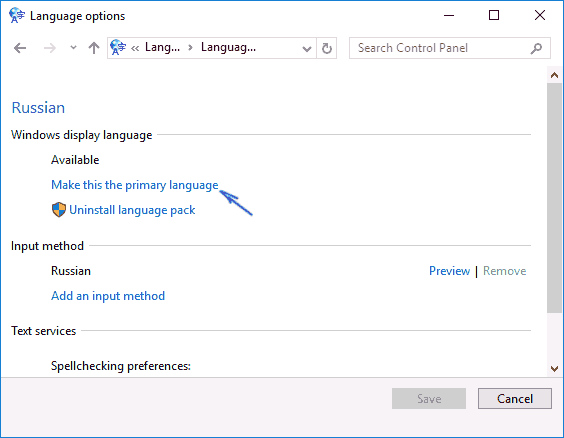Click the Language options title bar icon
This screenshot has height=438, width=564.
pyautogui.click(x=17, y=15)
